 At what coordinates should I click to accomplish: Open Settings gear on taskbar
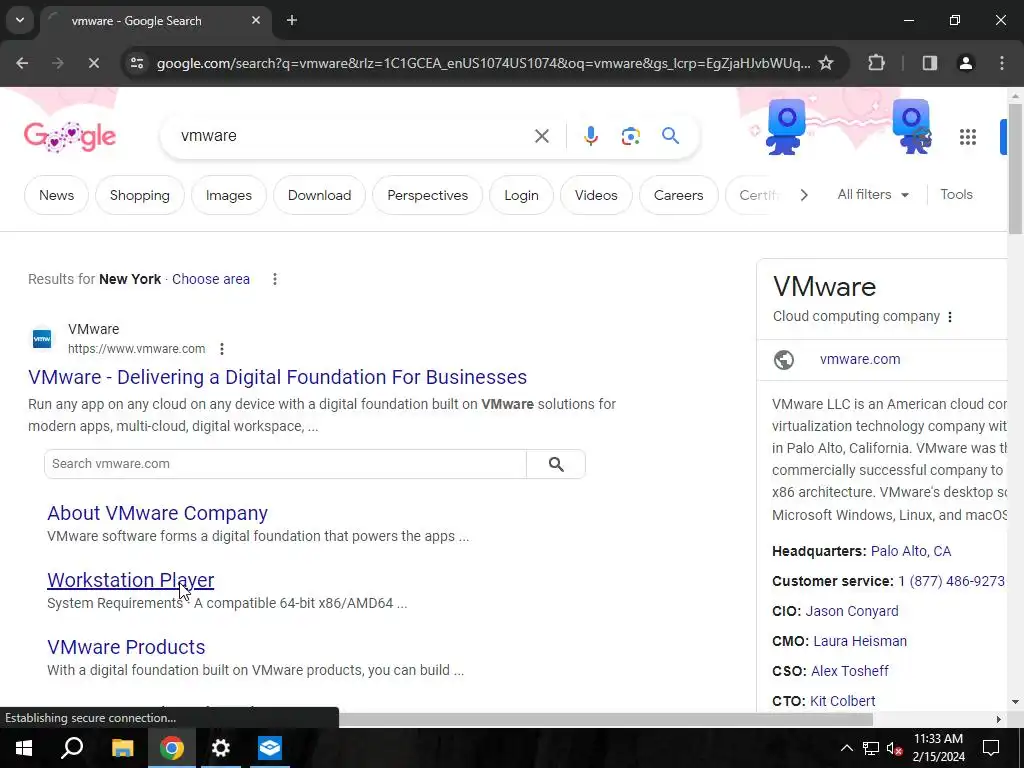click(221, 748)
